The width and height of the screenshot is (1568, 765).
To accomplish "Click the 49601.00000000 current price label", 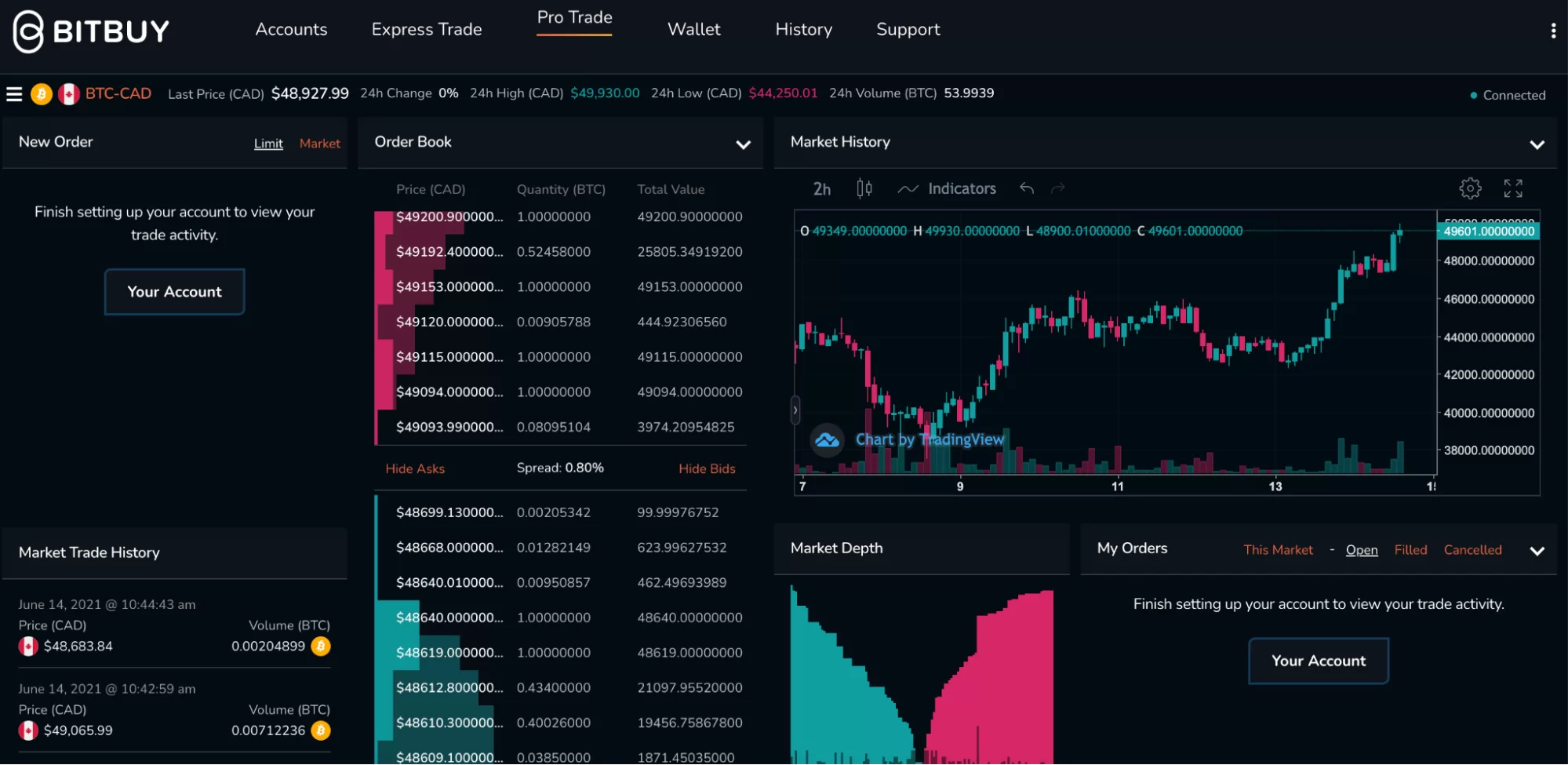I will click(1488, 231).
